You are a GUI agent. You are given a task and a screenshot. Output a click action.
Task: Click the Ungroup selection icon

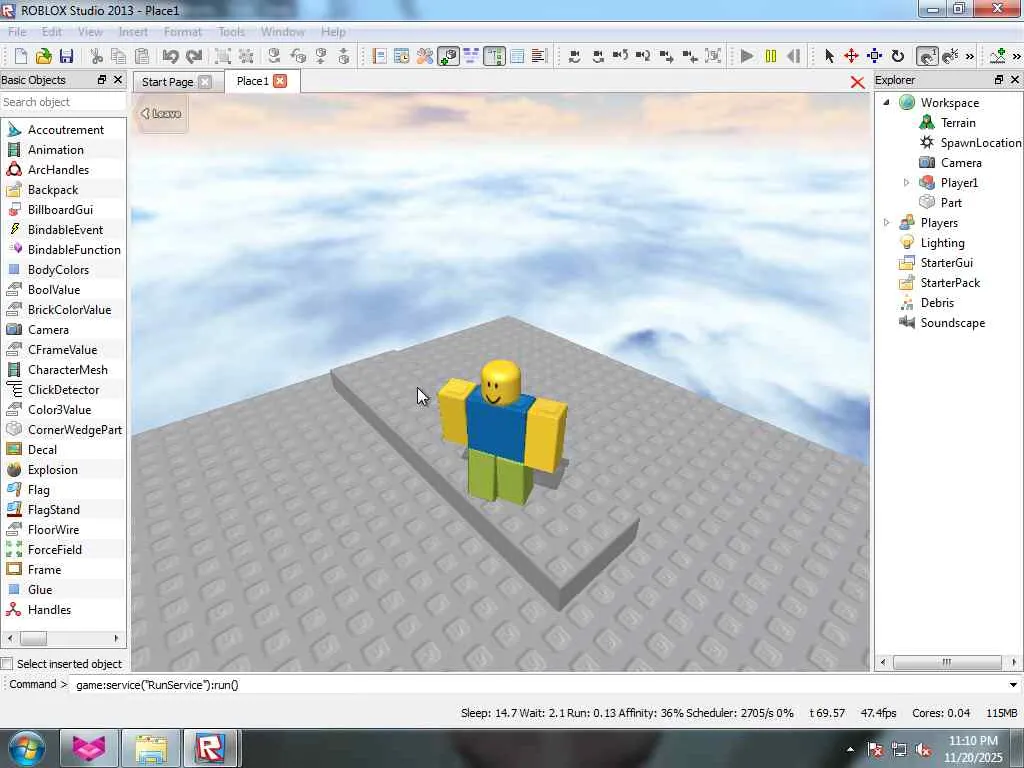(x=246, y=56)
